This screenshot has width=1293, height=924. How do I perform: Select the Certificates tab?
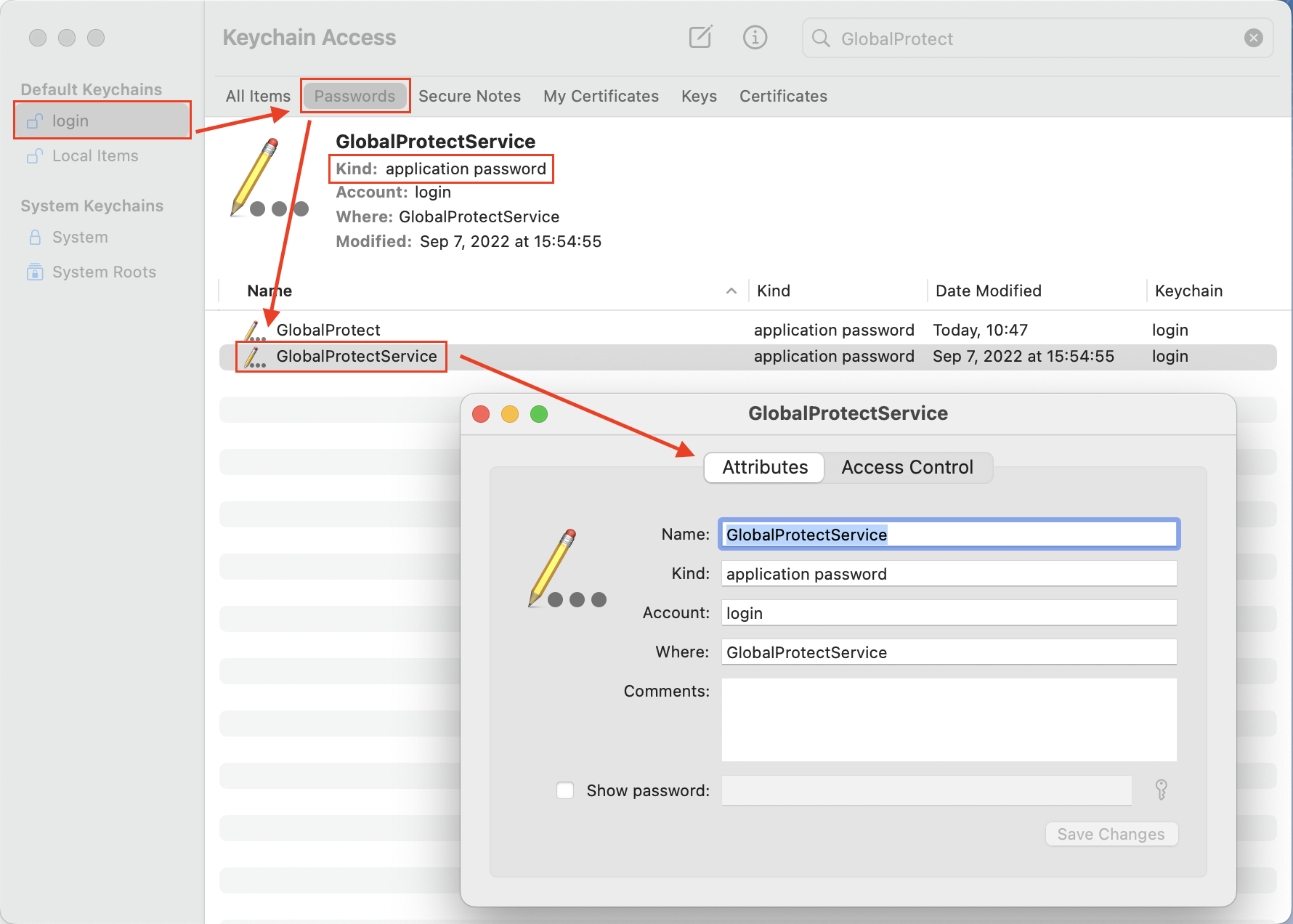(x=783, y=96)
